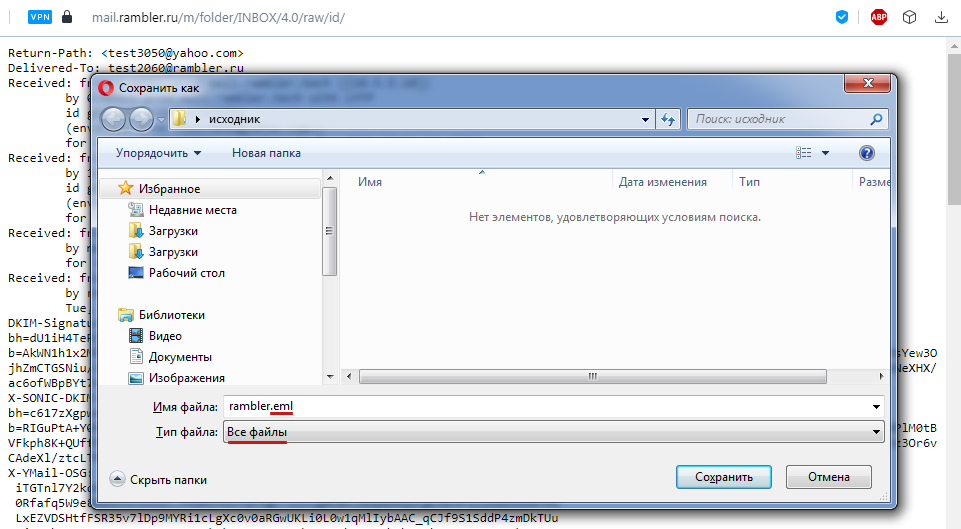Click the change view icon
Image resolution: width=961 pixels, height=529 pixels.
coord(803,153)
